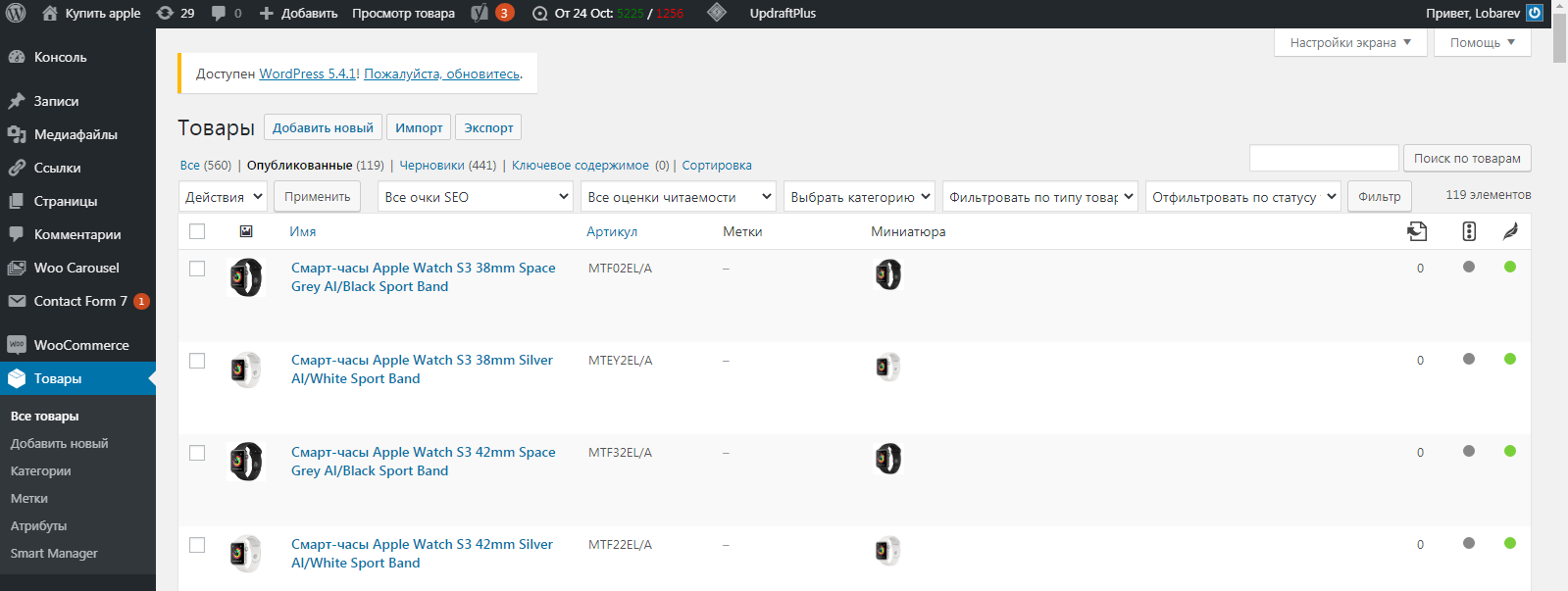Click the product search input field
Screen dimensions: 1568x591
click(1323, 158)
